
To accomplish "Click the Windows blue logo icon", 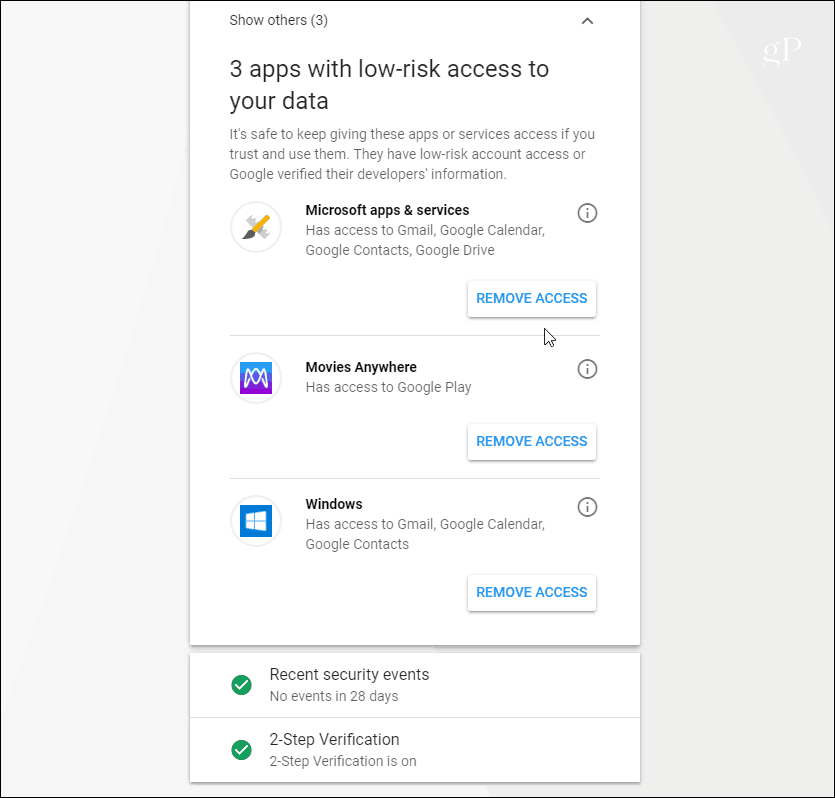I will (256, 521).
